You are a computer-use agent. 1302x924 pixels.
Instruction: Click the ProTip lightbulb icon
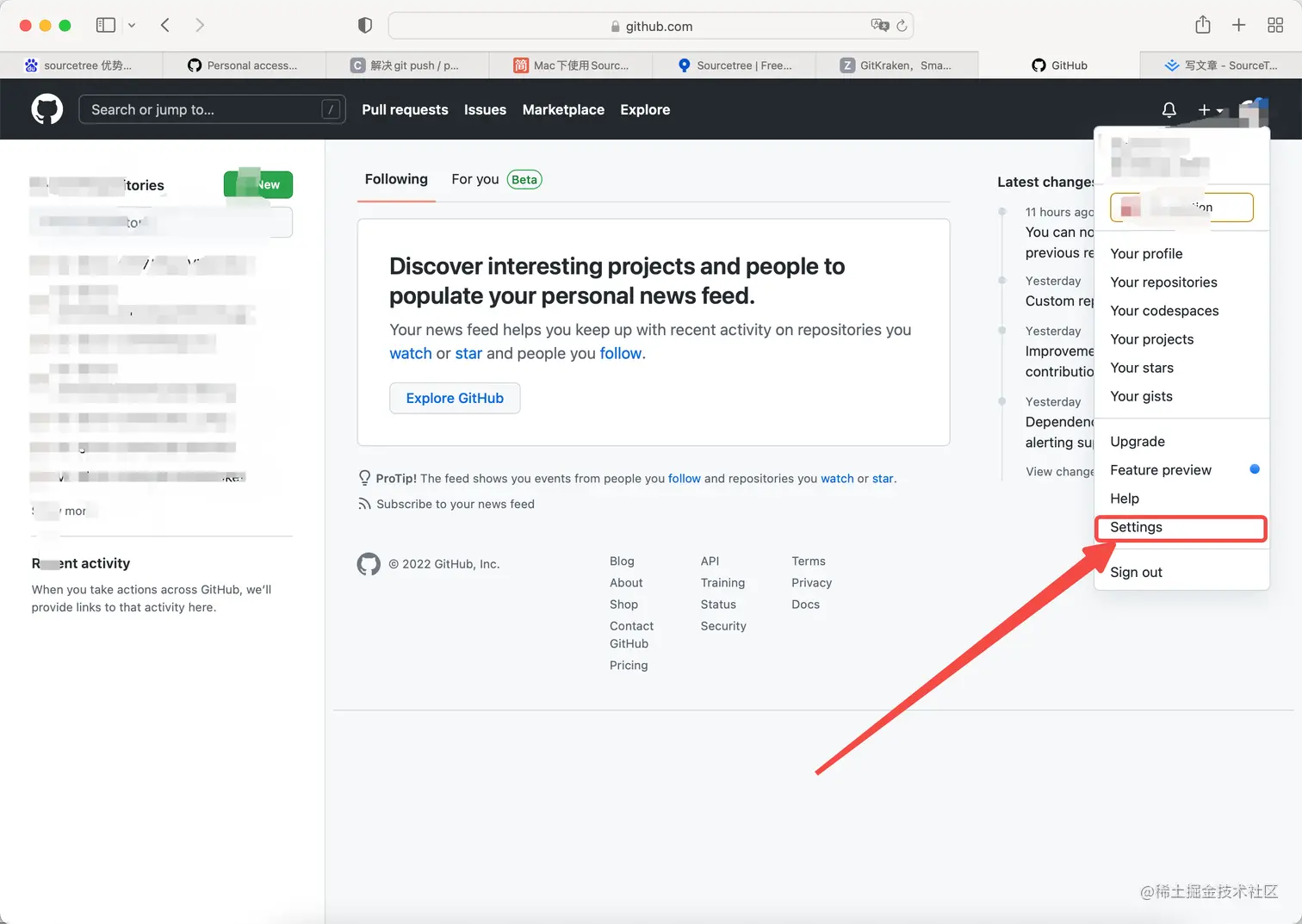click(x=364, y=478)
